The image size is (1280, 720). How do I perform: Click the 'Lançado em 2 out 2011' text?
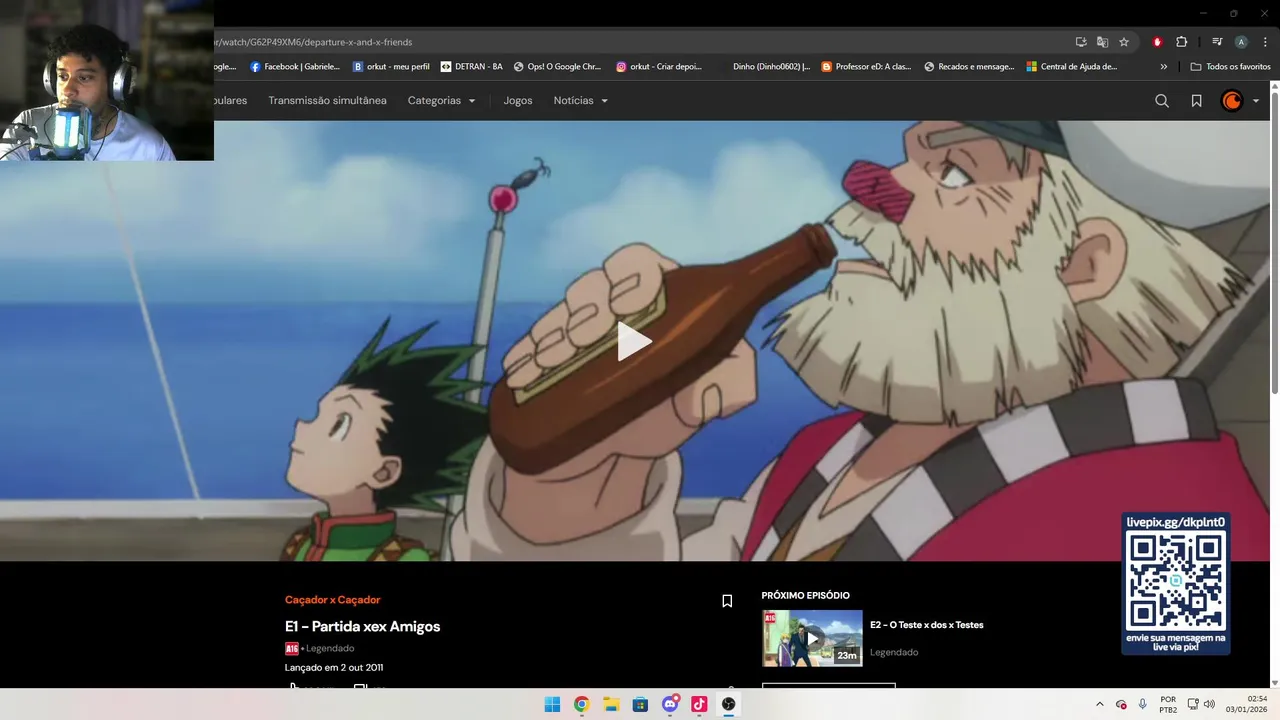click(x=334, y=667)
